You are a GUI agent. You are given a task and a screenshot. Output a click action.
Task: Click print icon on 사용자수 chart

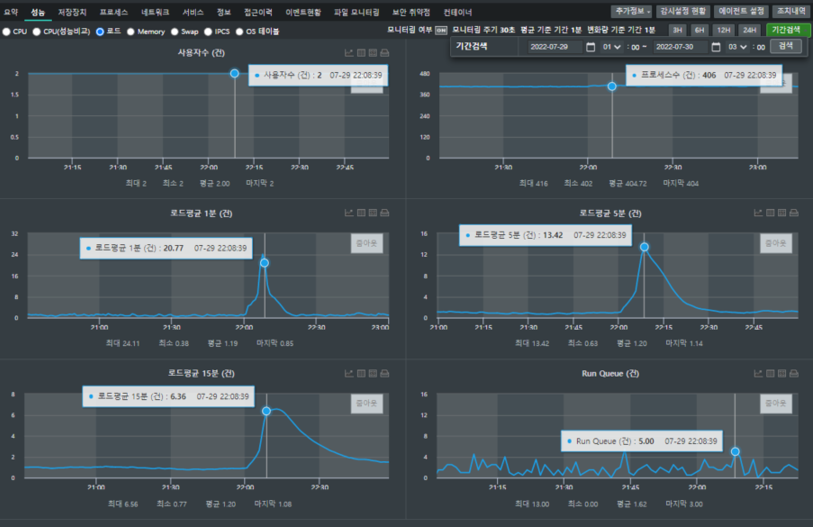click(385, 53)
